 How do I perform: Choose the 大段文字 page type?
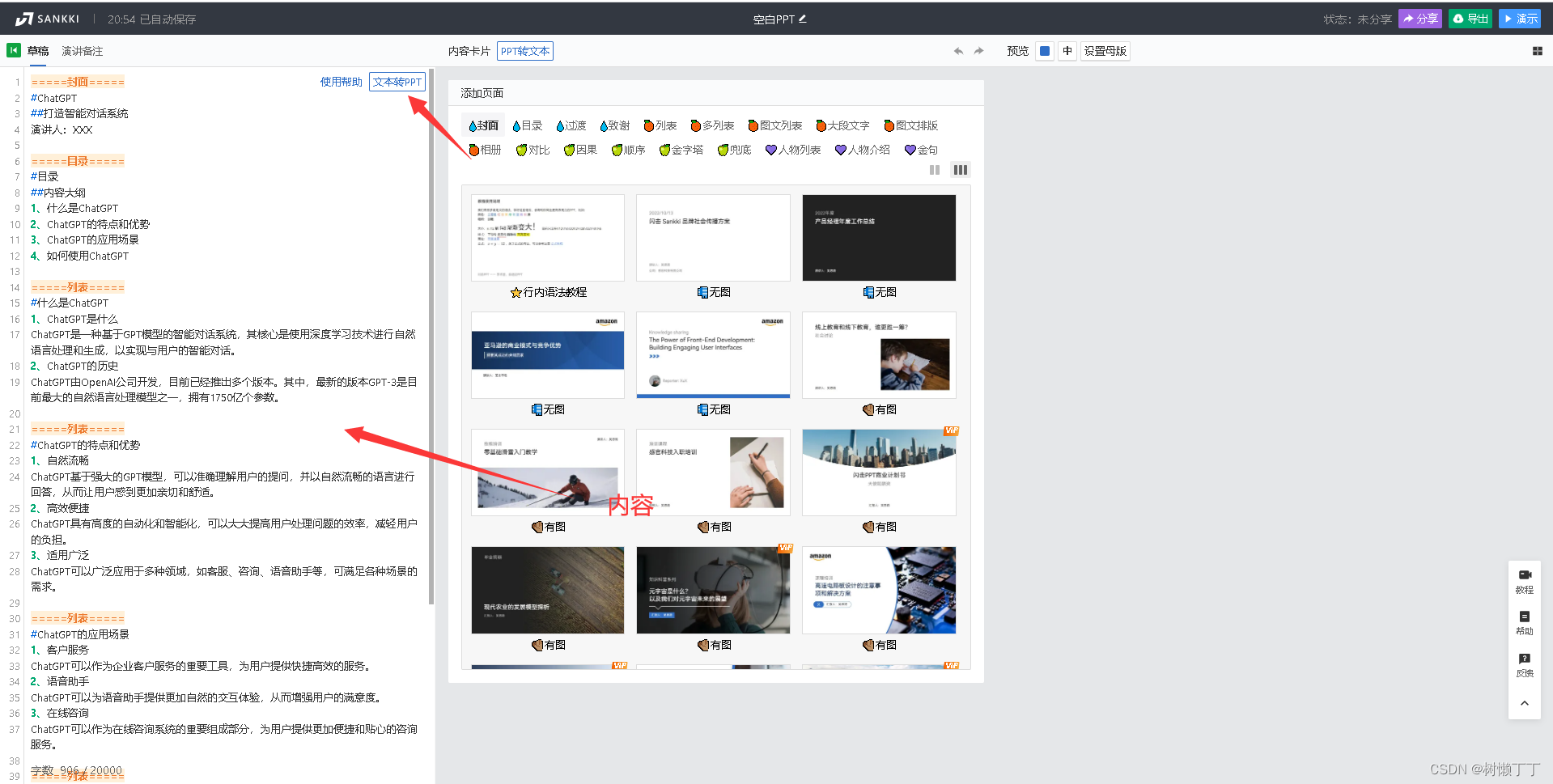[x=842, y=125]
